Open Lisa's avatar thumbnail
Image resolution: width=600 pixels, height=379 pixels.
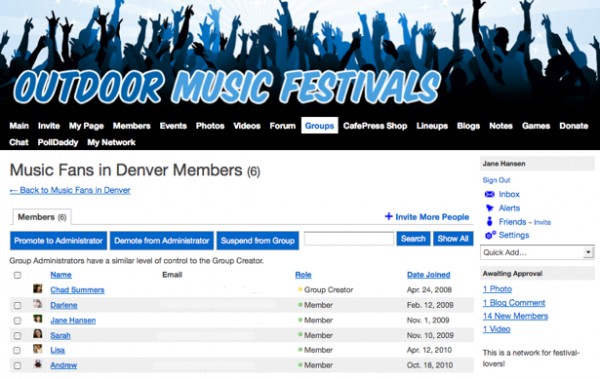38,349
